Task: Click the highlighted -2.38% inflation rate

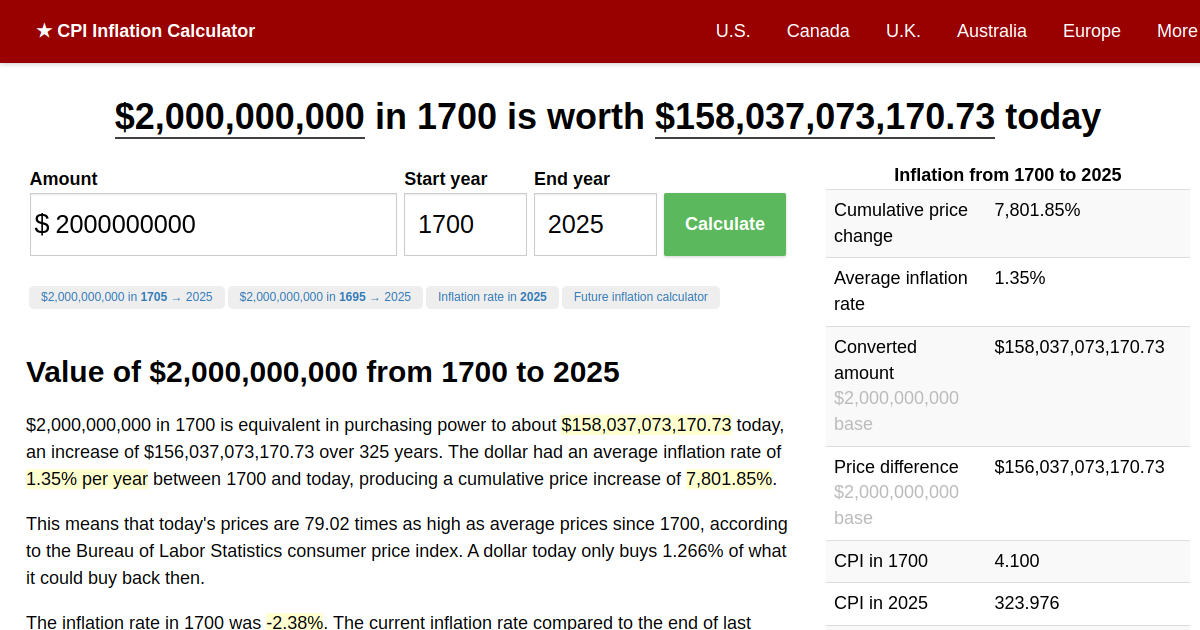Action: coord(297,622)
